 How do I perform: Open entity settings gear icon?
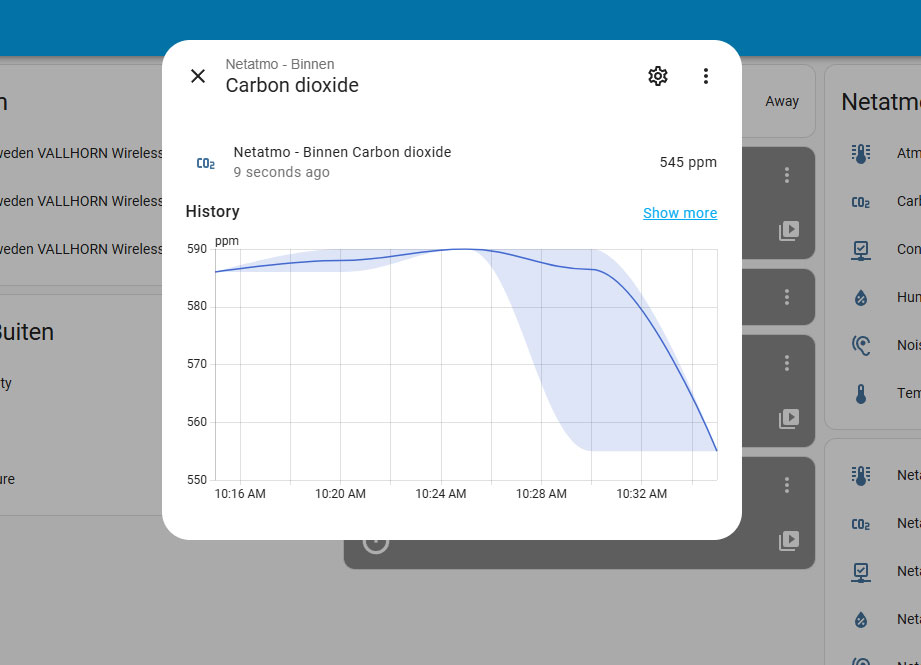[658, 76]
